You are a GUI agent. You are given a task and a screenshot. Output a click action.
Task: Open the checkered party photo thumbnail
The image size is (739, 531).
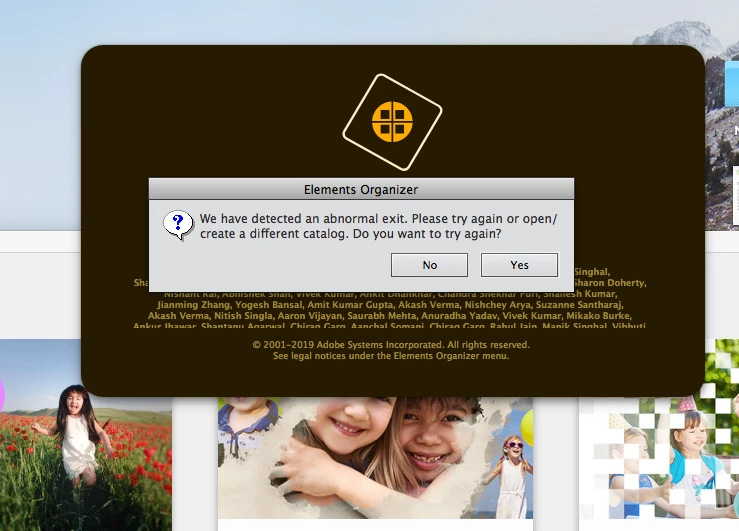point(659,429)
